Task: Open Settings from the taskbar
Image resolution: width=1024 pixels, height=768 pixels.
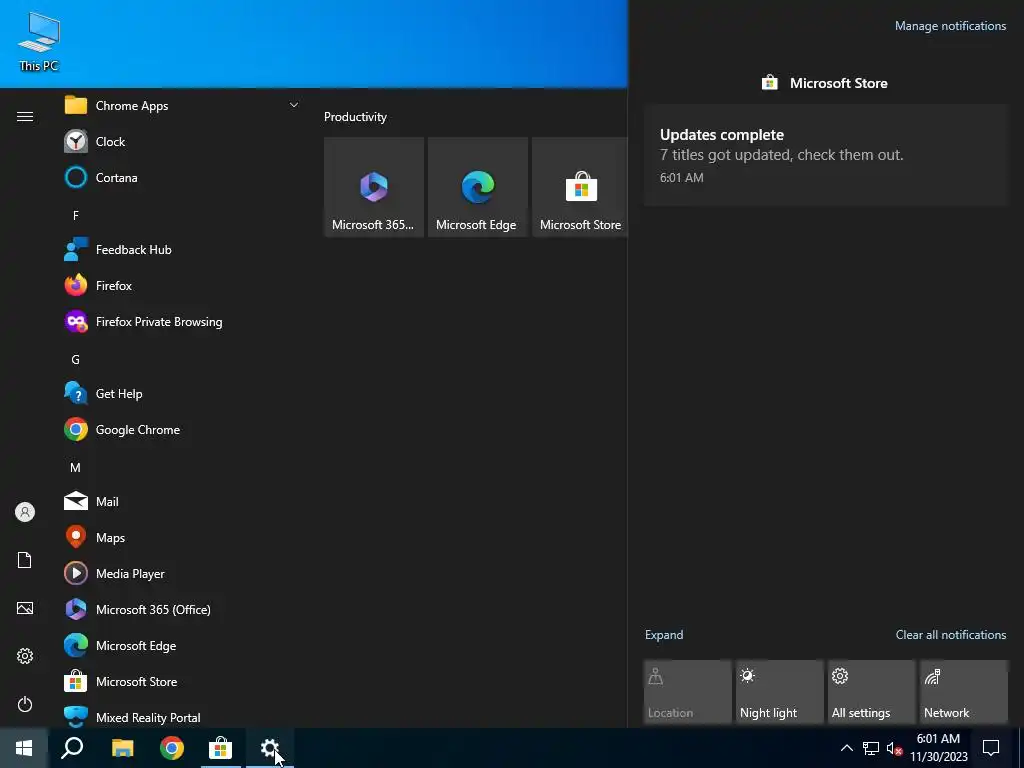Action: pos(270,748)
